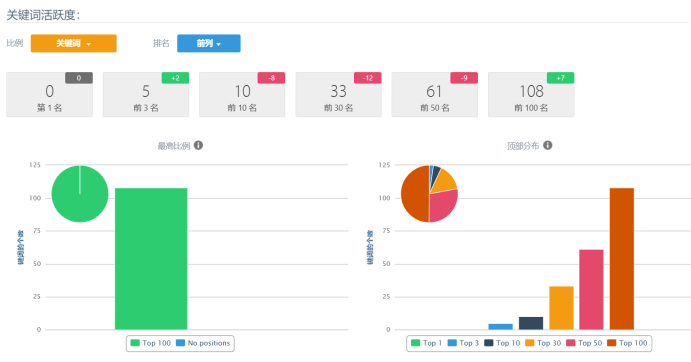Click the info icon beside 顶部分布

click(x=547, y=145)
